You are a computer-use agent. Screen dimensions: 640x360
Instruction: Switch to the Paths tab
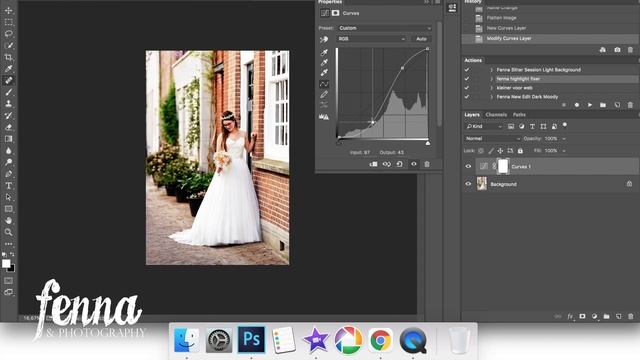click(519, 115)
